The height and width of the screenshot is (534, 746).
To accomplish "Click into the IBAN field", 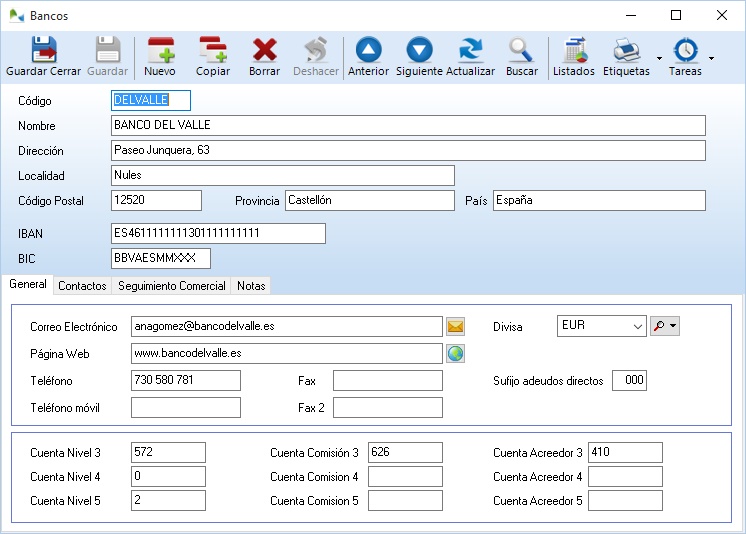I will [218, 233].
